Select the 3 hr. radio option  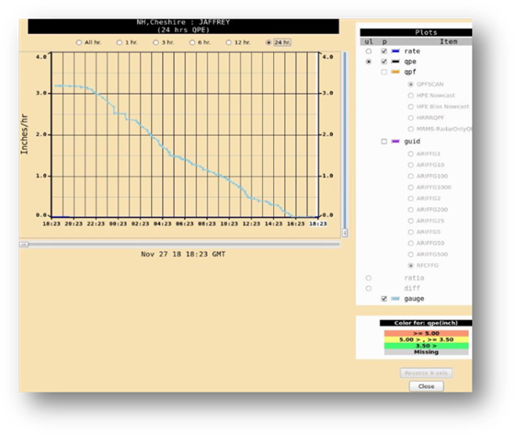point(156,43)
